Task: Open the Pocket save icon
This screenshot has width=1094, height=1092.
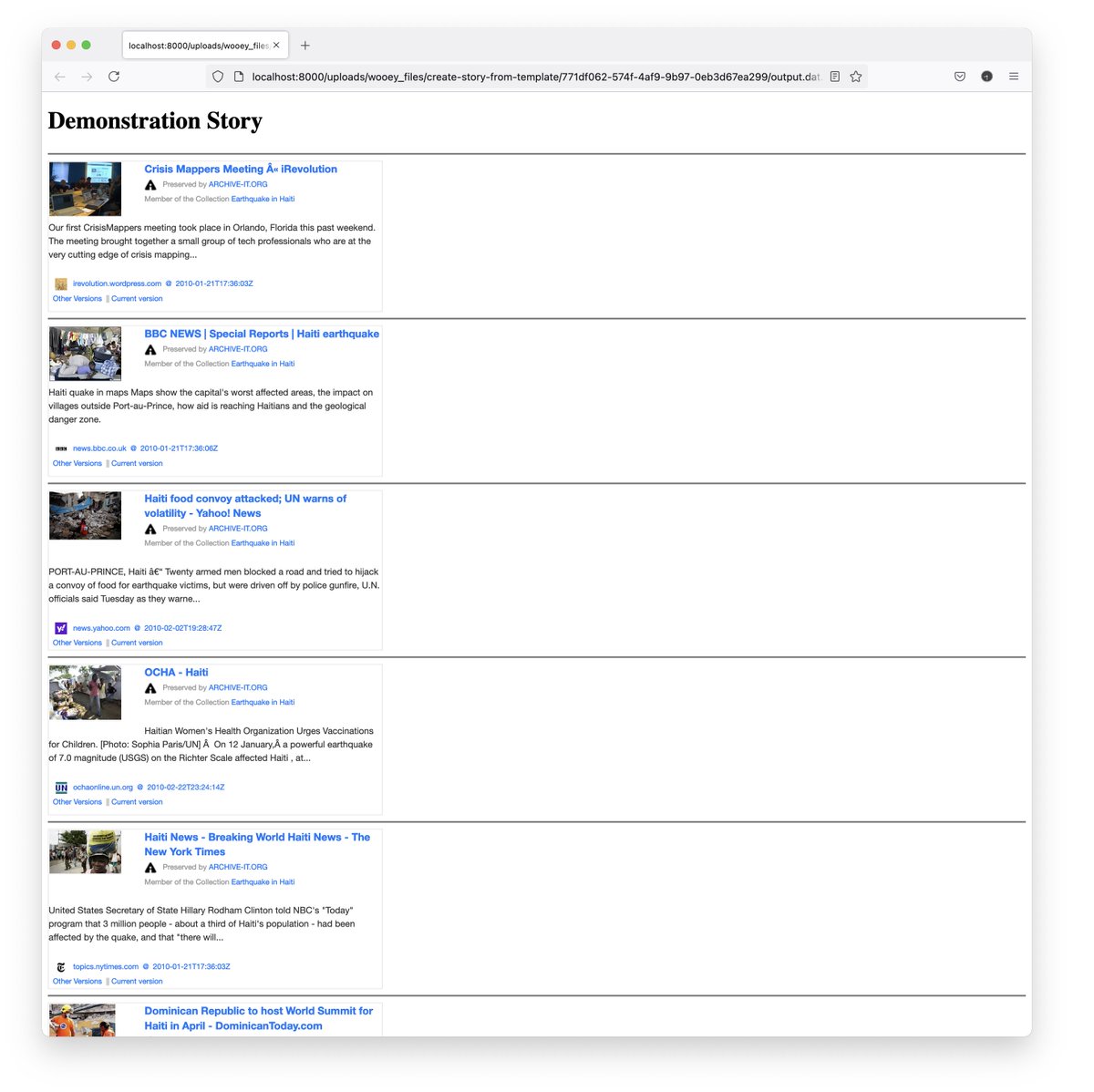Action: (x=960, y=77)
